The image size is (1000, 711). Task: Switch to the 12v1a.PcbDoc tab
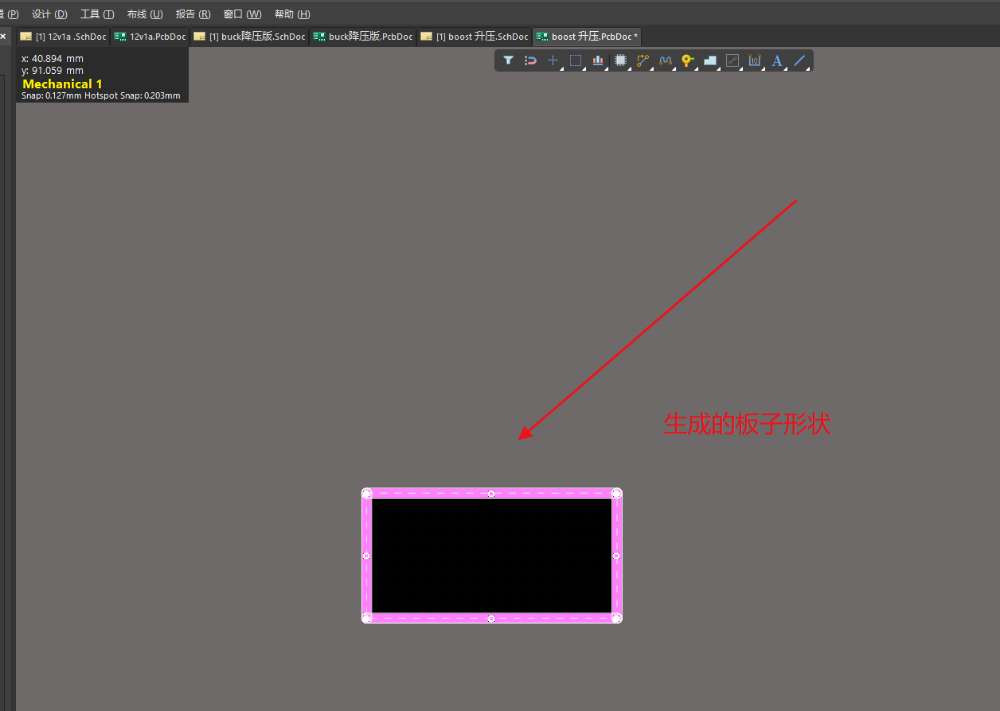pos(150,36)
